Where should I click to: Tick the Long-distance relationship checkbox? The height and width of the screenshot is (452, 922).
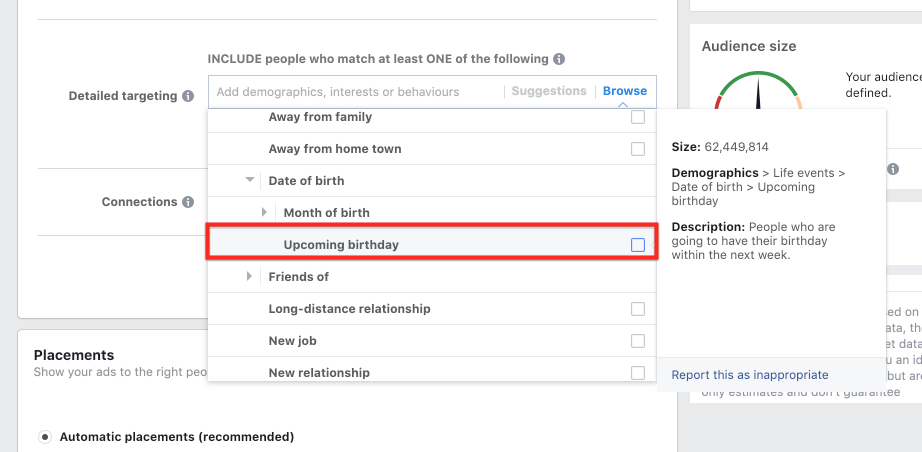638,309
